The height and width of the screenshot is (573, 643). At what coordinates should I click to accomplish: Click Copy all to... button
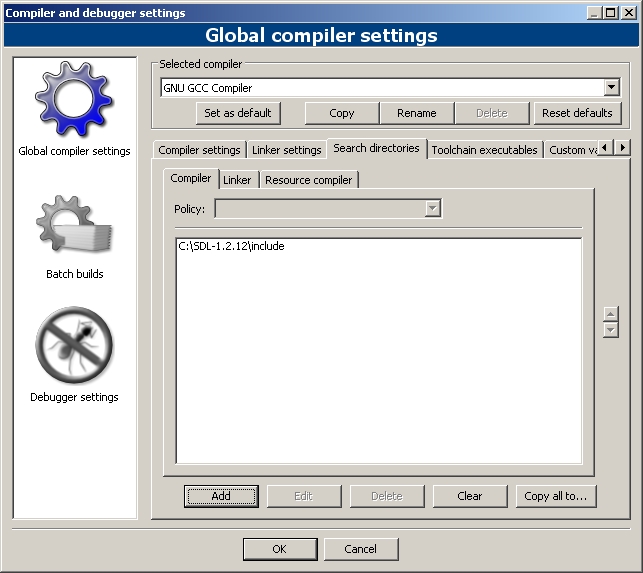(x=556, y=496)
